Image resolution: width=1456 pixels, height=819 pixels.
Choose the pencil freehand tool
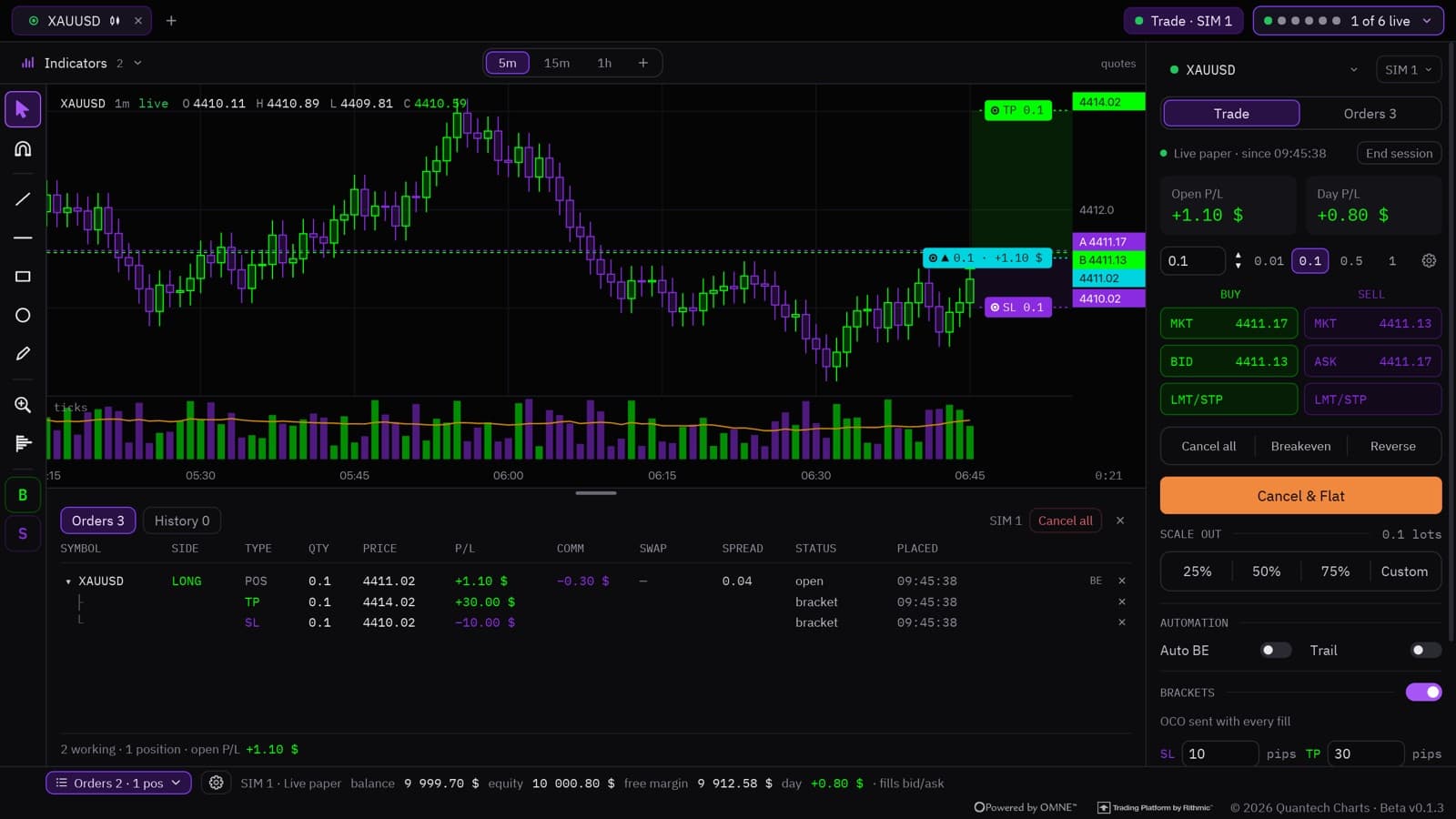click(23, 354)
